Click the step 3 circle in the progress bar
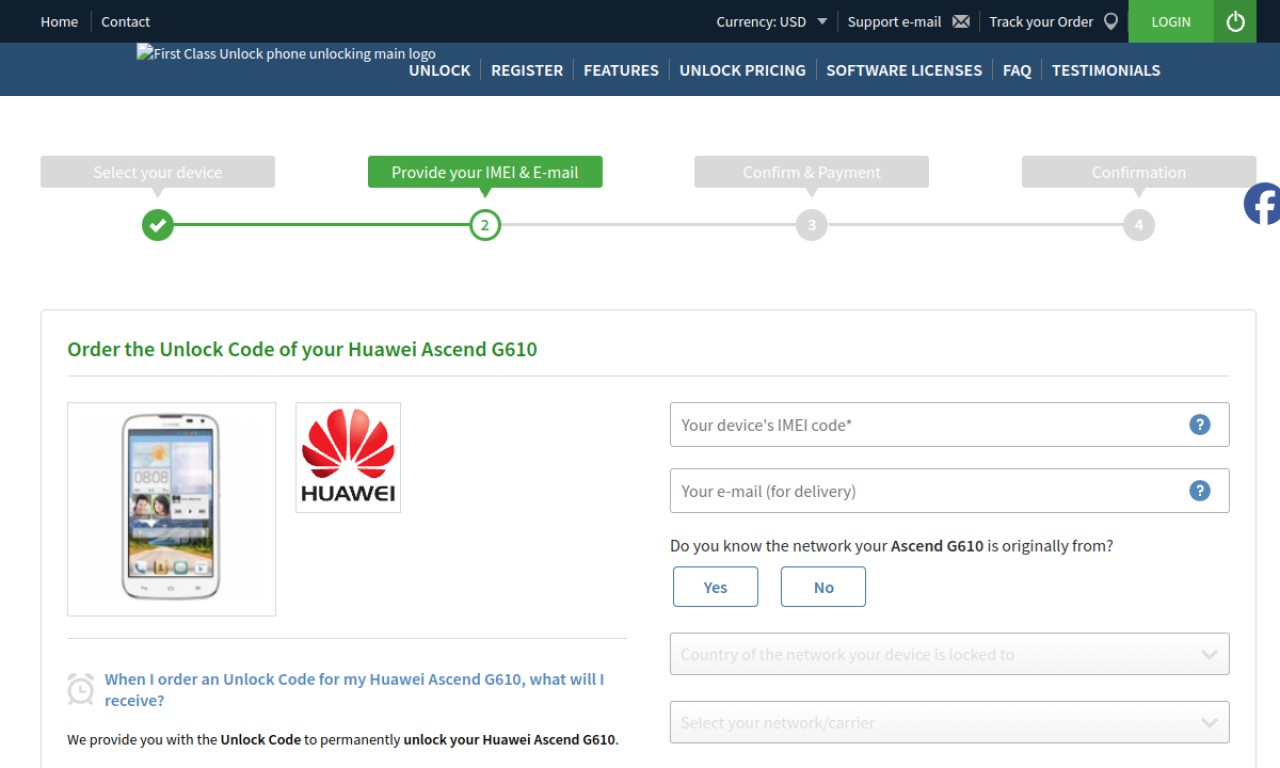The width and height of the screenshot is (1280, 768). click(812, 225)
